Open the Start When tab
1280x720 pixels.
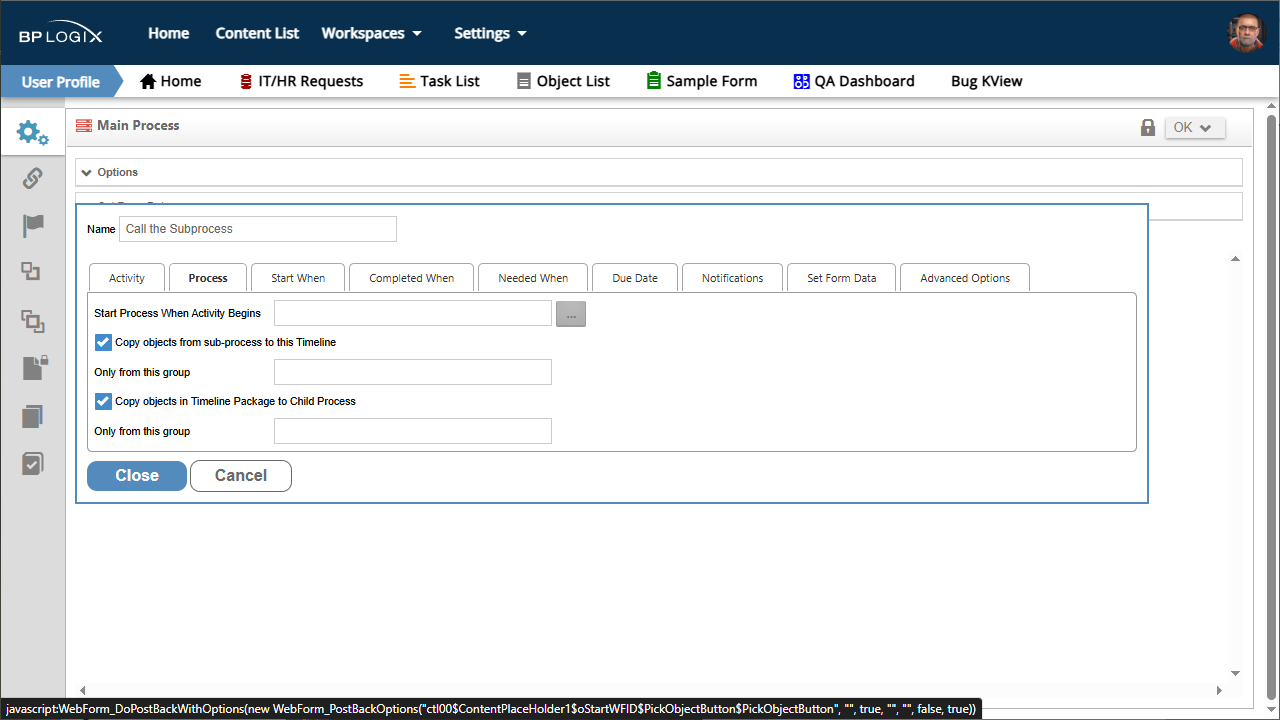298,278
